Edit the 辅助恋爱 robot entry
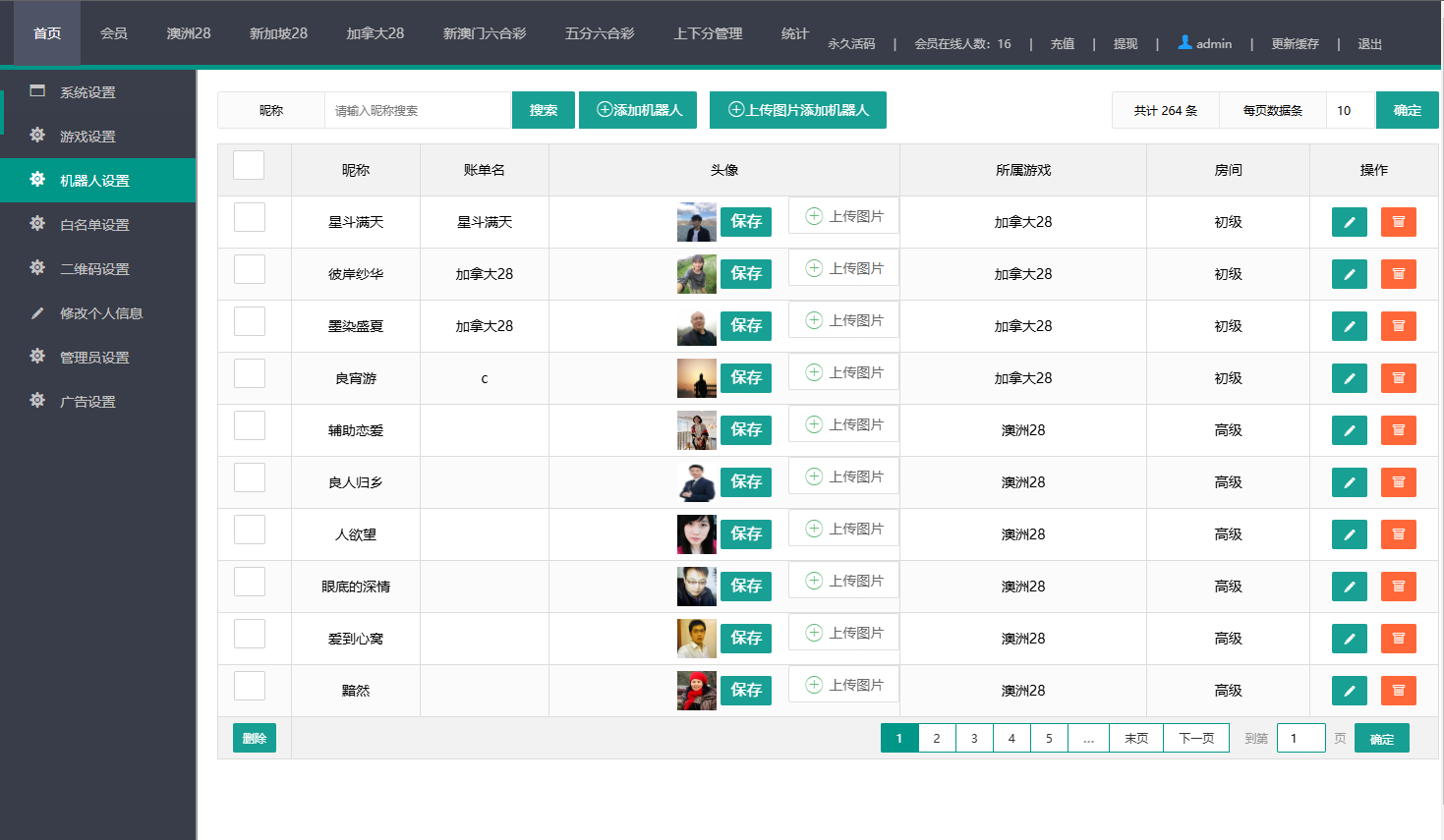 point(1349,430)
